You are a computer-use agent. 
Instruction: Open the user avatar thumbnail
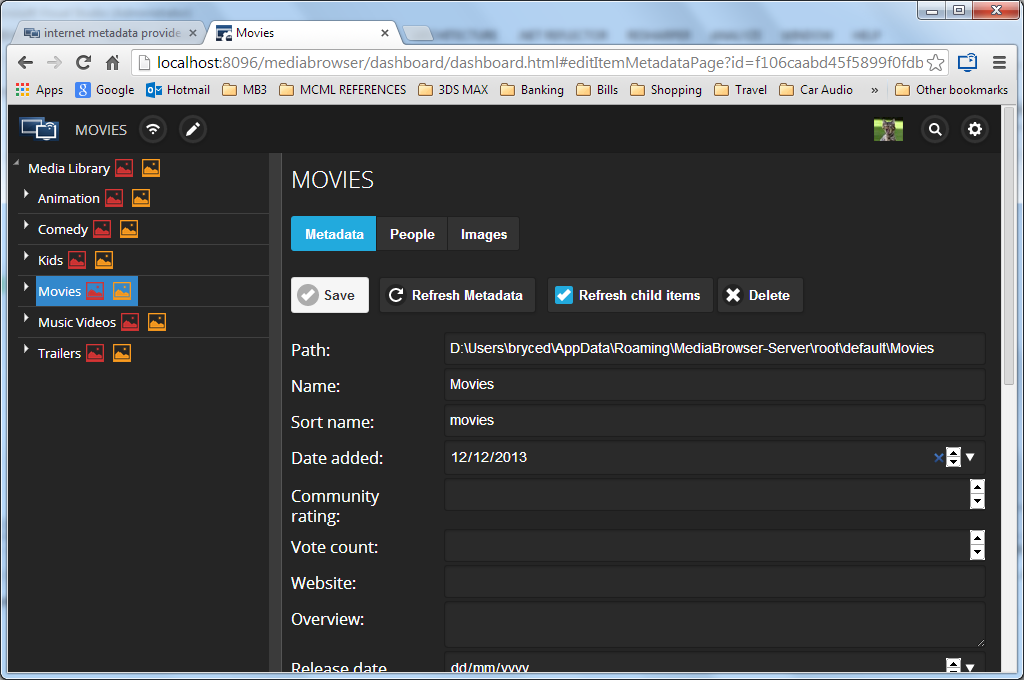tap(888, 129)
